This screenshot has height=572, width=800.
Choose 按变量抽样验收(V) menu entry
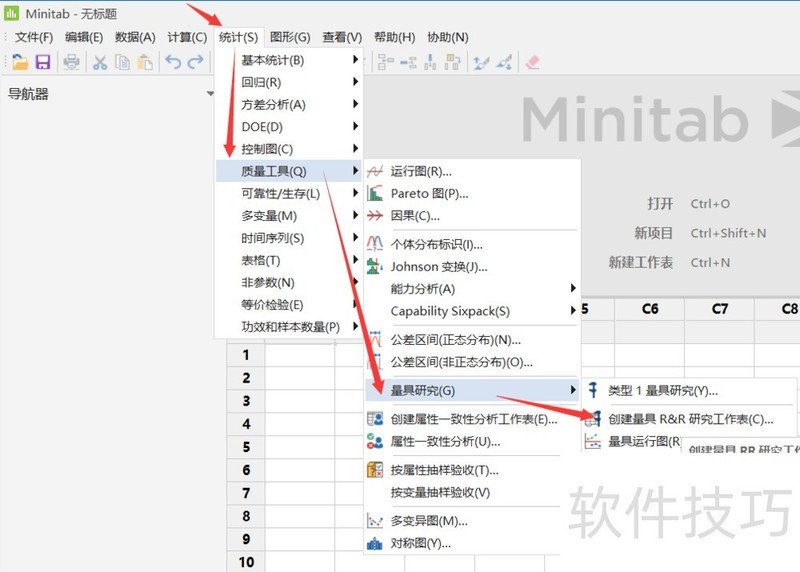click(x=462, y=492)
